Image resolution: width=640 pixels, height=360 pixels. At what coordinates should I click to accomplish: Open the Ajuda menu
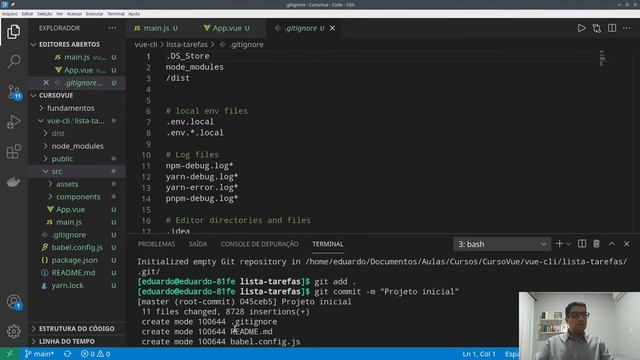click(x=134, y=14)
